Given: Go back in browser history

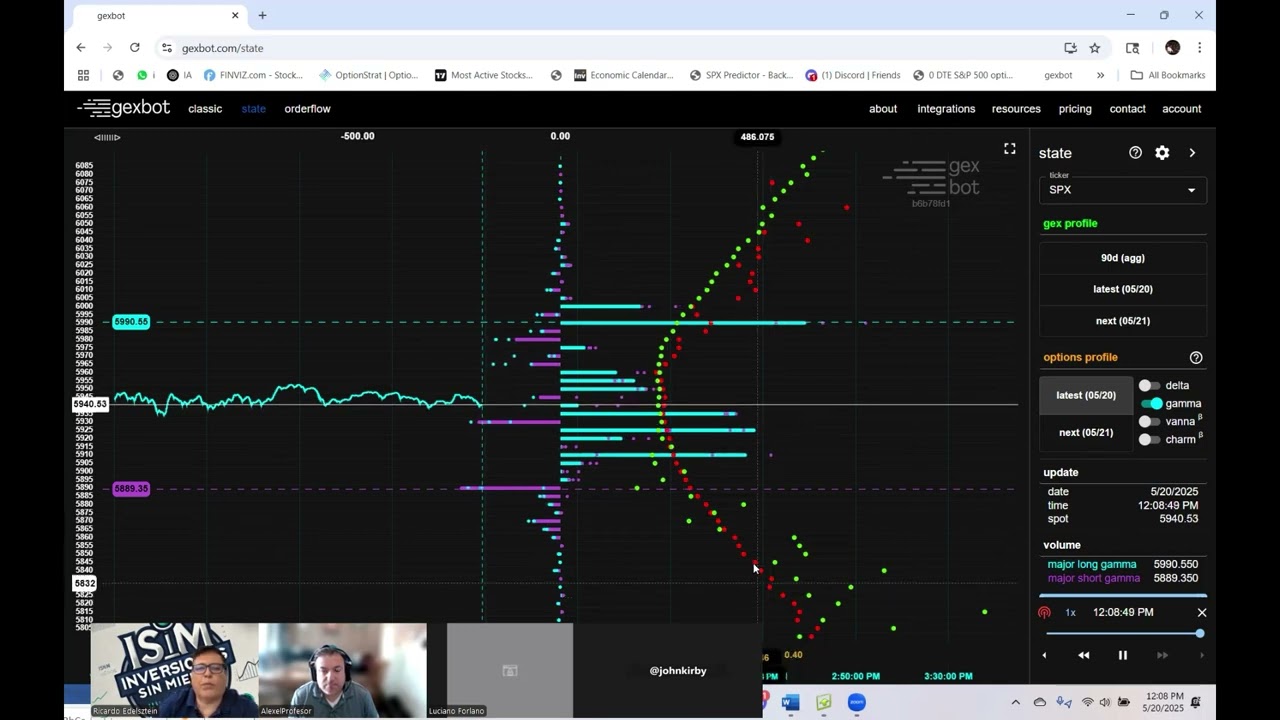Looking at the screenshot, I should tap(81, 47).
